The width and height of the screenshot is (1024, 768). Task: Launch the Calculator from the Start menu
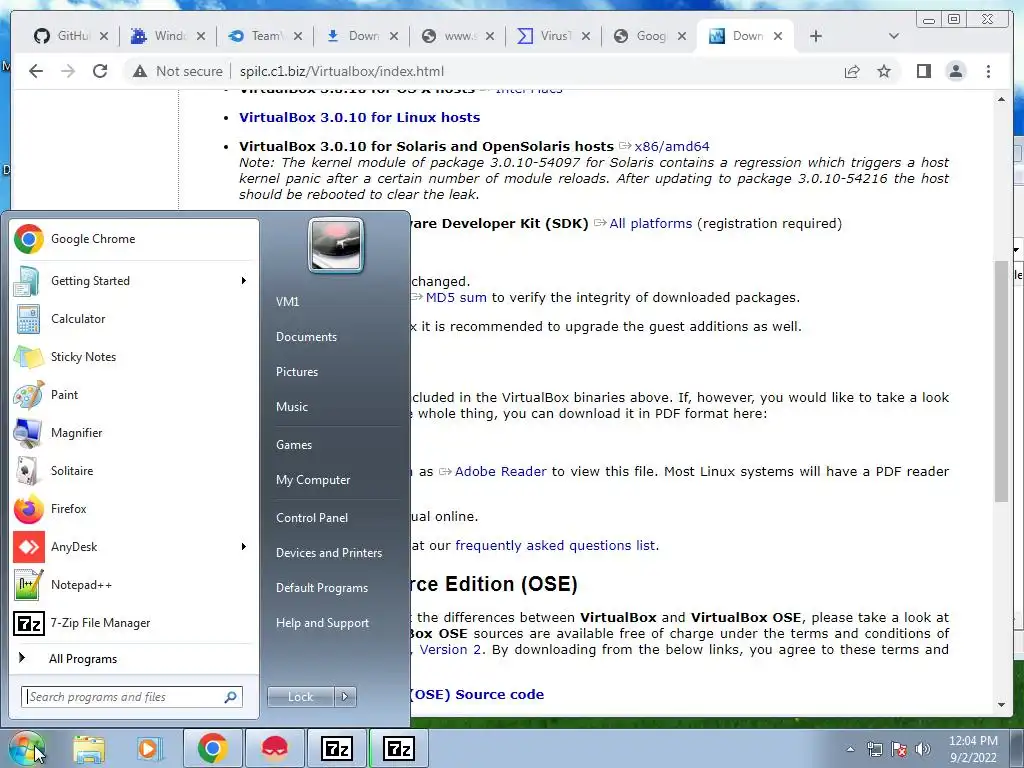(x=133, y=319)
